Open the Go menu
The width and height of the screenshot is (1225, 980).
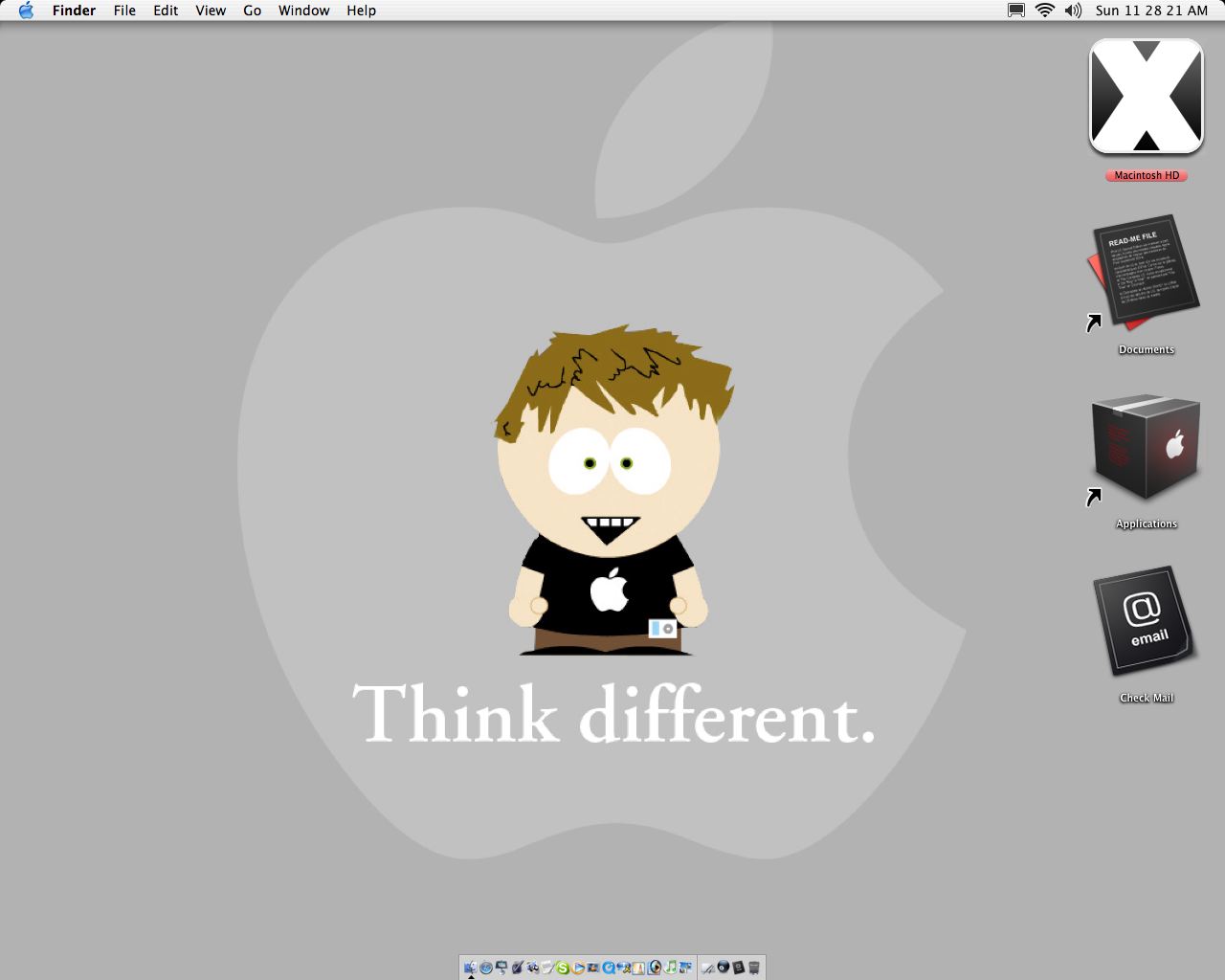[252, 11]
